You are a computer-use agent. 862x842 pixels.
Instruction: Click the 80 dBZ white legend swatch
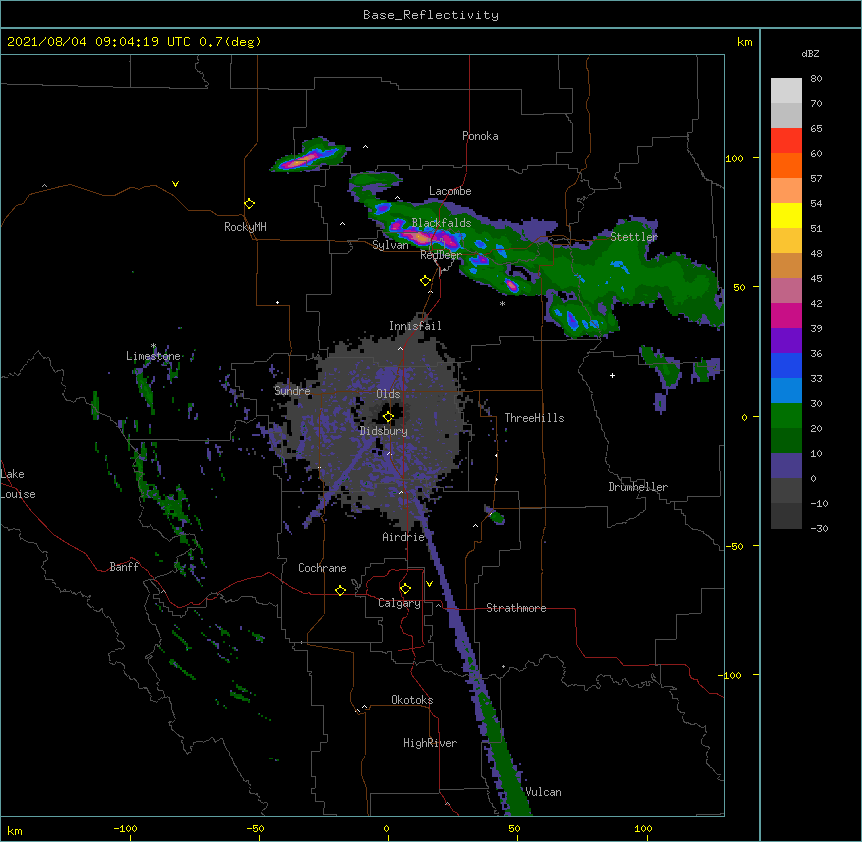click(x=786, y=90)
